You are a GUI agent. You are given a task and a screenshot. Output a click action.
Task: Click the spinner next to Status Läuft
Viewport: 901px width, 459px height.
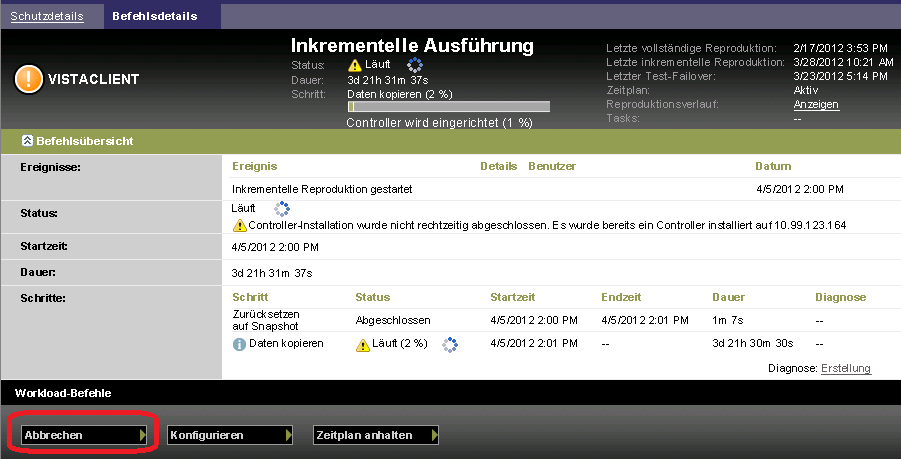click(282, 209)
